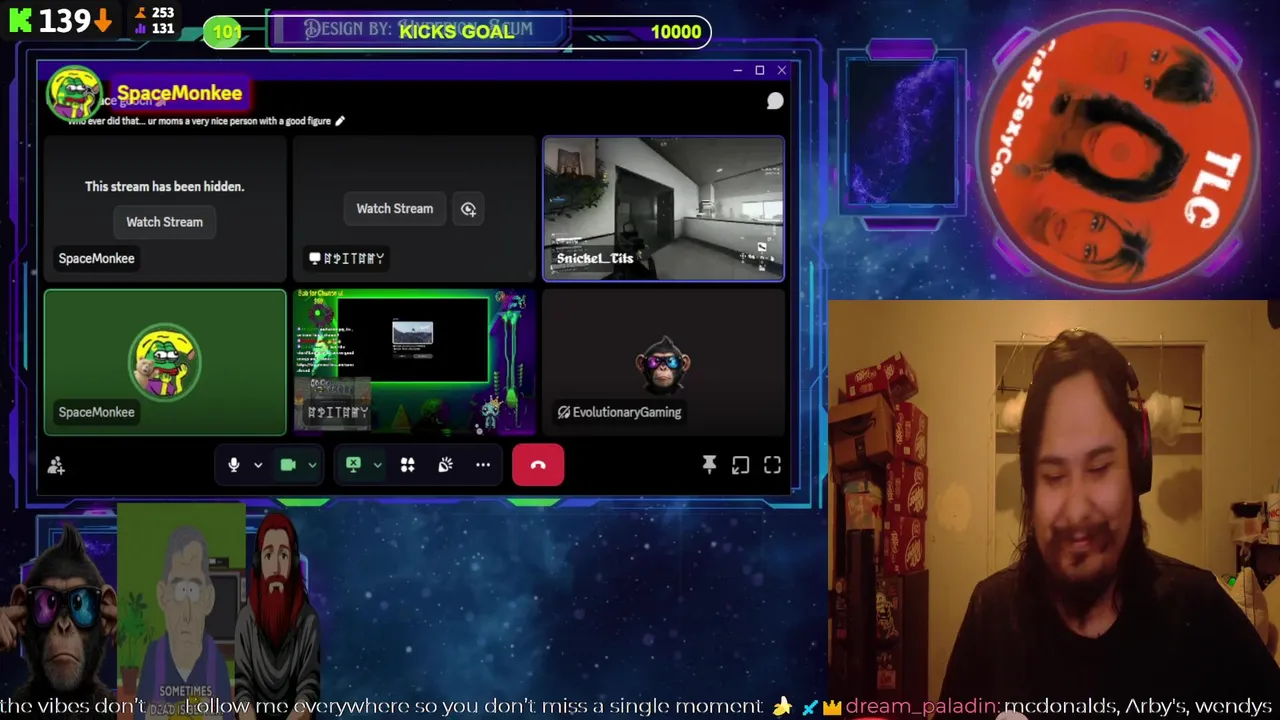Stop screen sharing with the green screen icon
The width and height of the screenshot is (1280, 720).
tap(353, 465)
